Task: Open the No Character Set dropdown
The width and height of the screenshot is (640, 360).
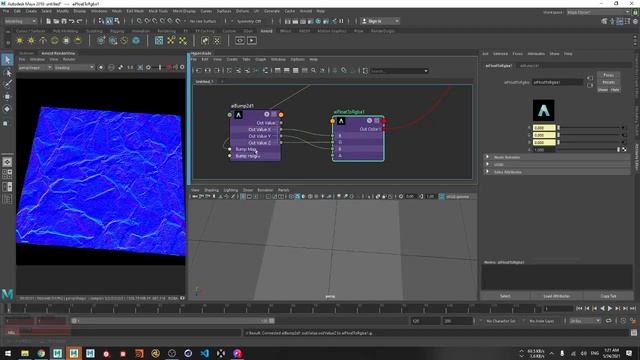Action: pyautogui.click(x=501, y=321)
